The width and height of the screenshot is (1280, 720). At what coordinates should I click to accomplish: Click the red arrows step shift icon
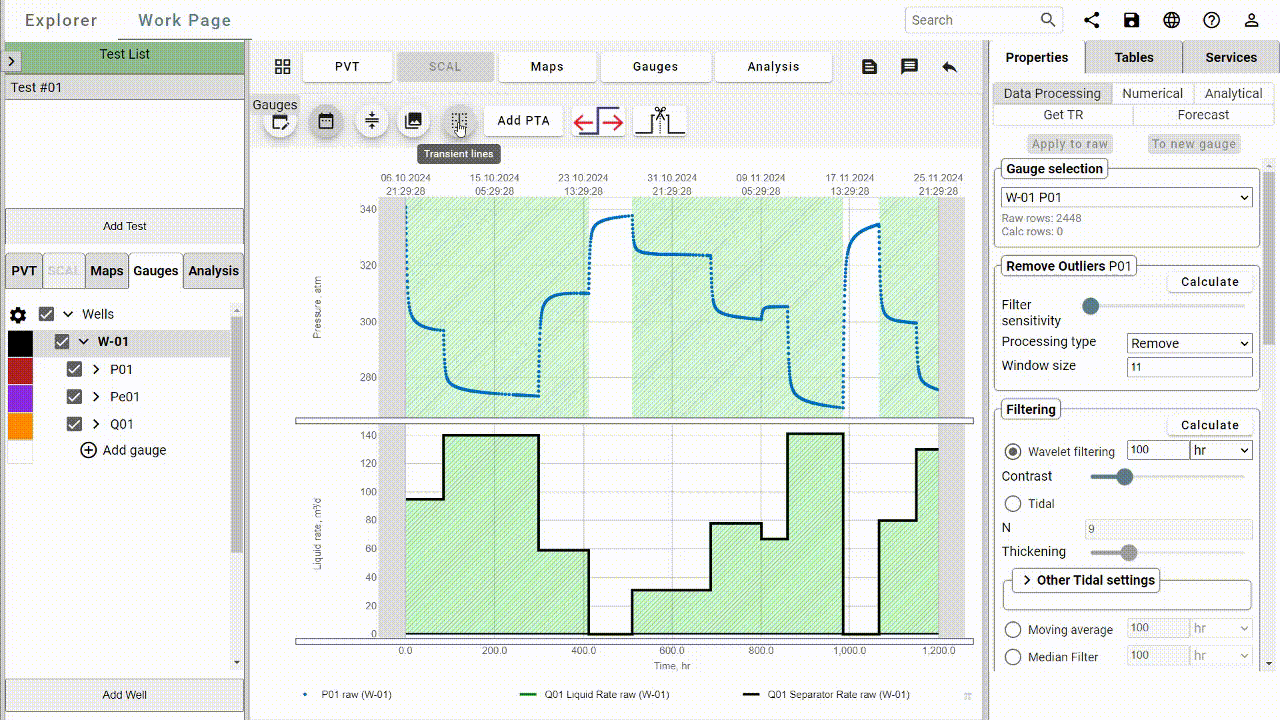(x=598, y=122)
